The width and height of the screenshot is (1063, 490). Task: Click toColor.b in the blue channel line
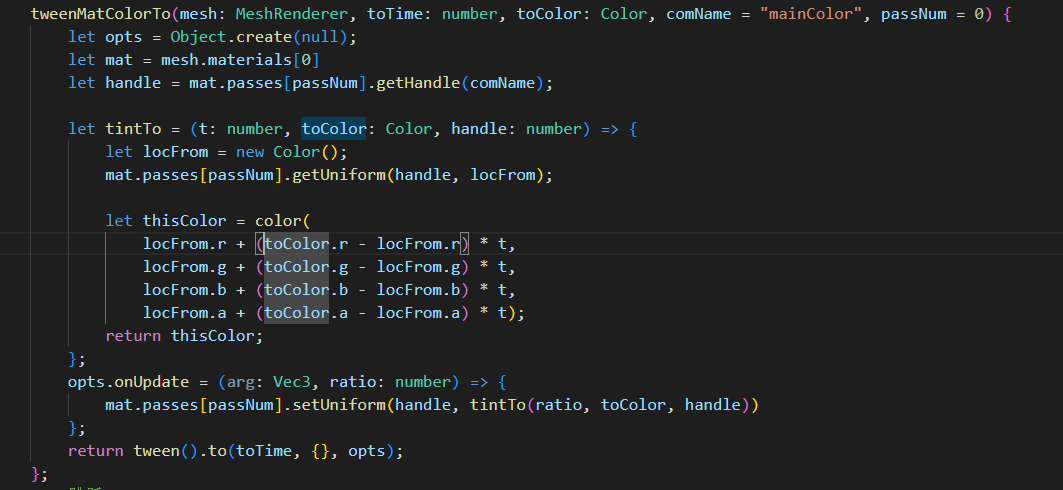306,290
